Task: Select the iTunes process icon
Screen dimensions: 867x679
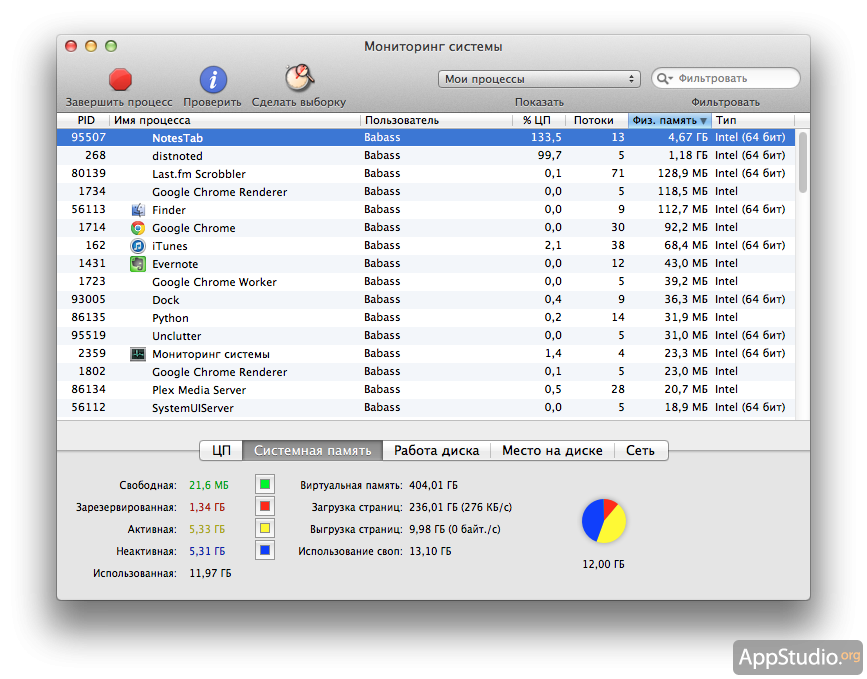Action: pos(138,246)
